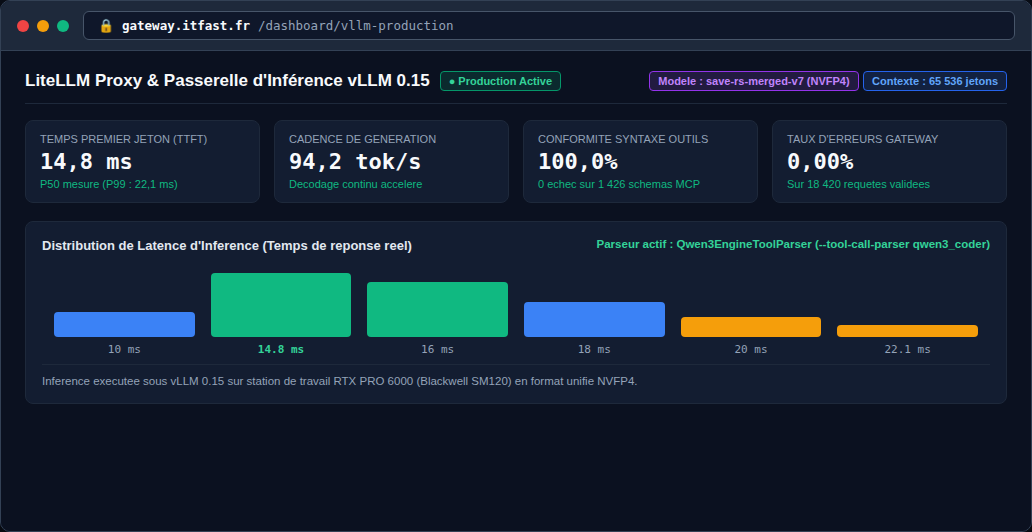1032x532 pixels.
Task: Click the 94,2 tok/s value
Action: pos(355,161)
